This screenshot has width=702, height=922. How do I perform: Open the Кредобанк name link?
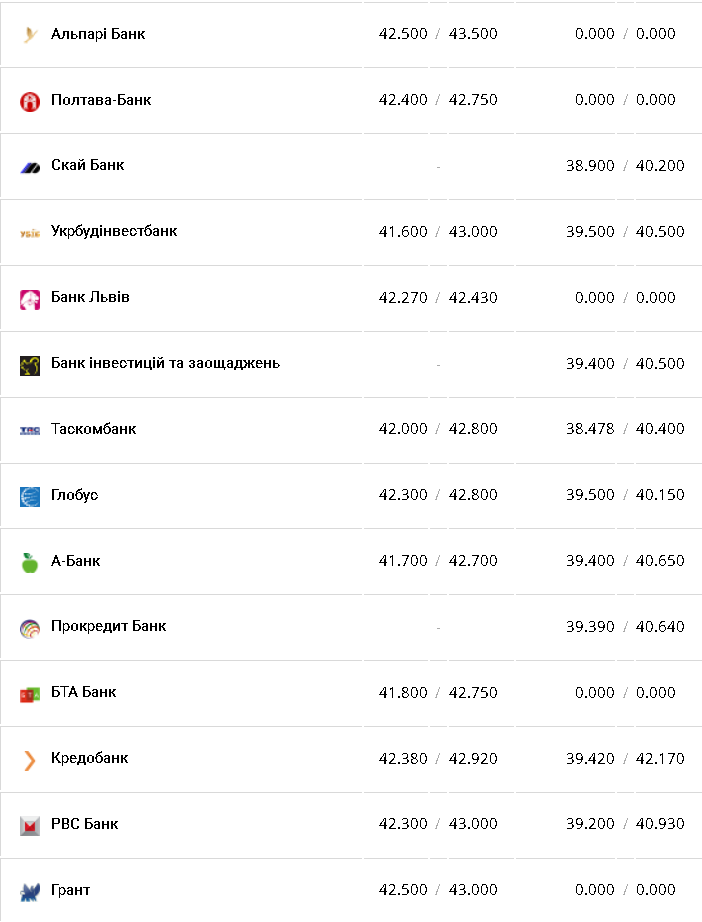coord(90,758)
